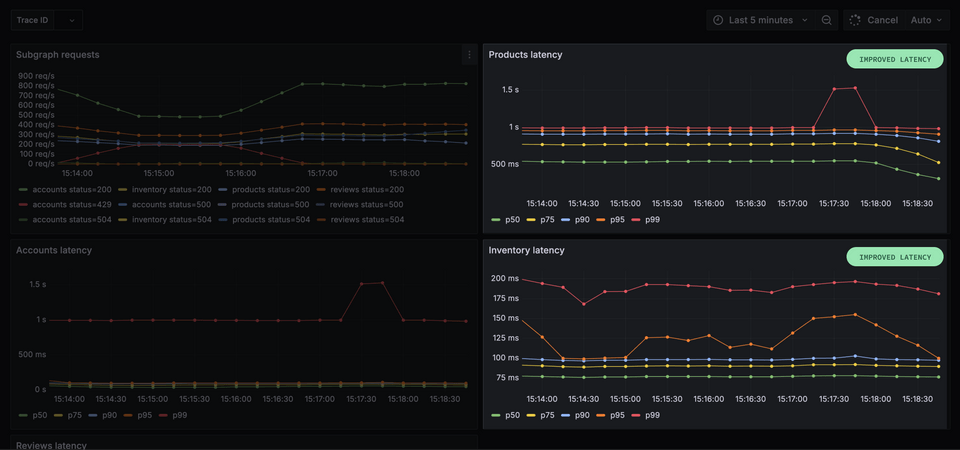The width and height of the screenshot is (960, 450).
Task: Click 900 req/s axis label in Subgraph requests
Action: 36,75
